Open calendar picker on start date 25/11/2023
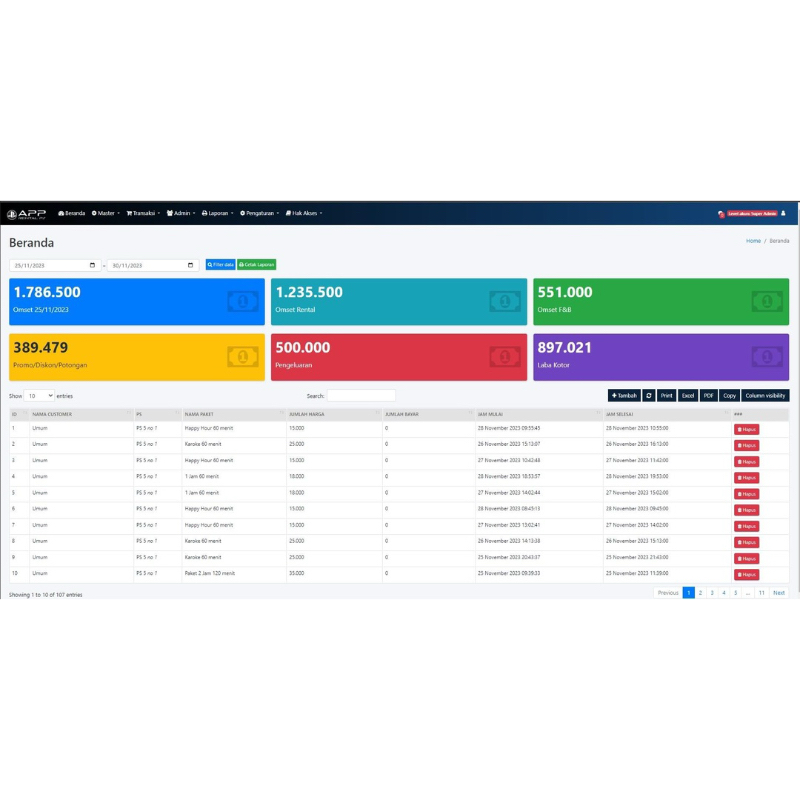 [x=92, y=265]
